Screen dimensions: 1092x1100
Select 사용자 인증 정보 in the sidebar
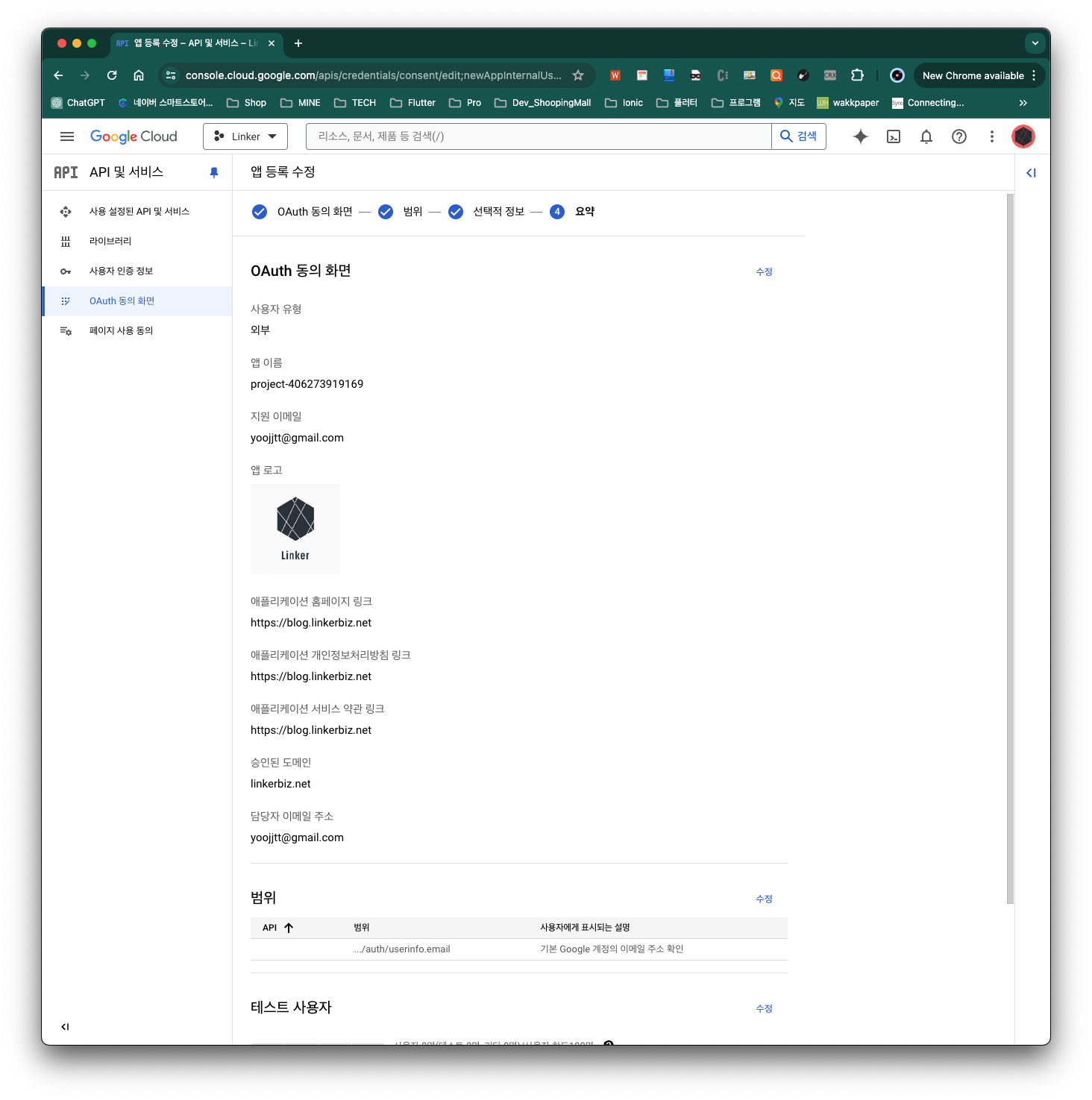click(x=121, y=271)
